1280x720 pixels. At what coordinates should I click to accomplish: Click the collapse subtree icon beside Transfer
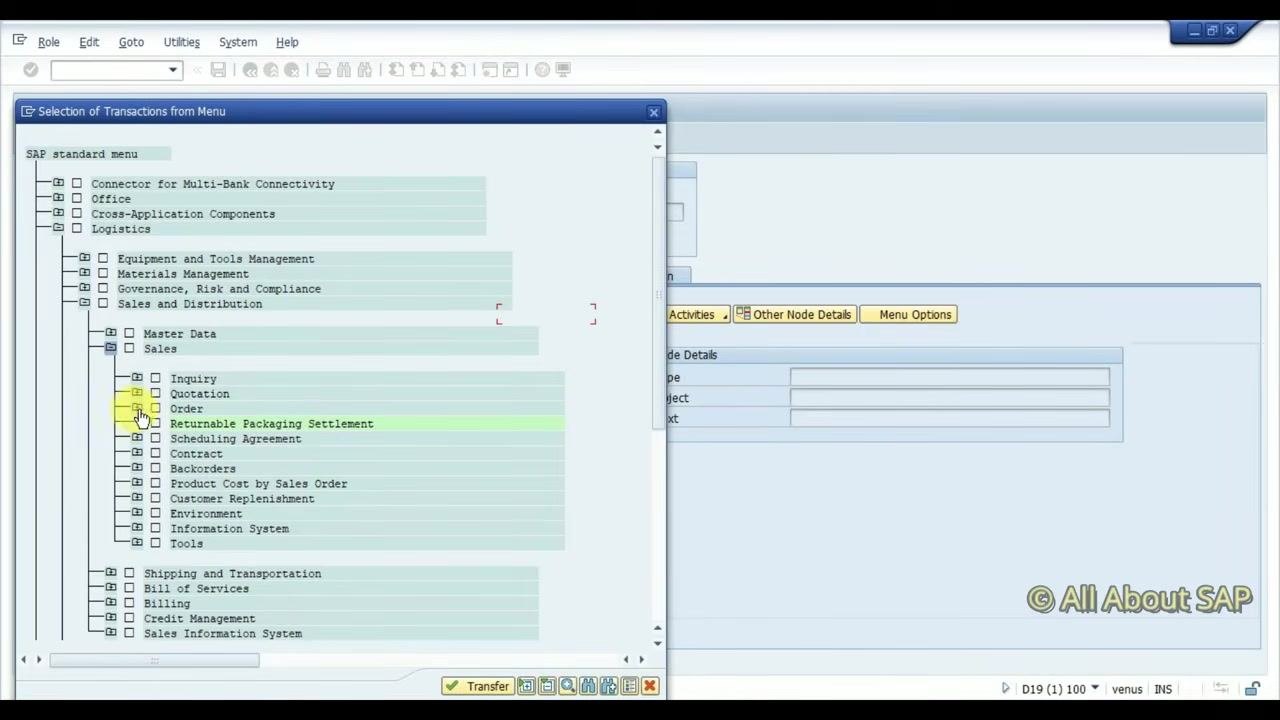(x=547, y=686)
